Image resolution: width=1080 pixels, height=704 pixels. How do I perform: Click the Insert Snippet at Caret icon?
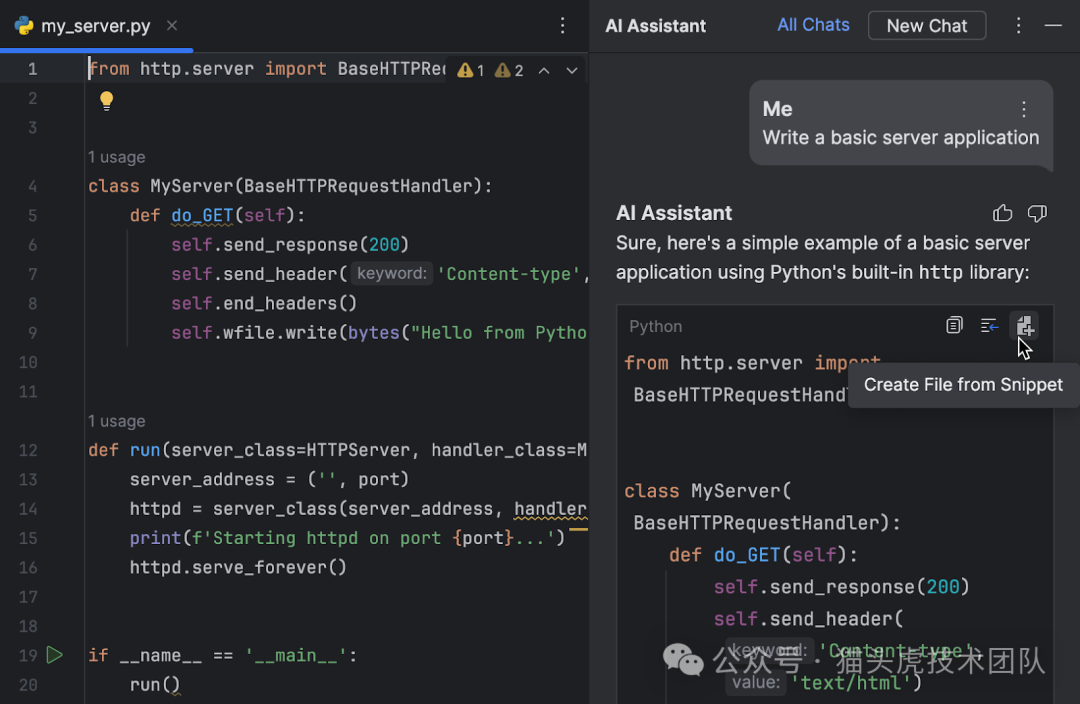coord(989,326)
